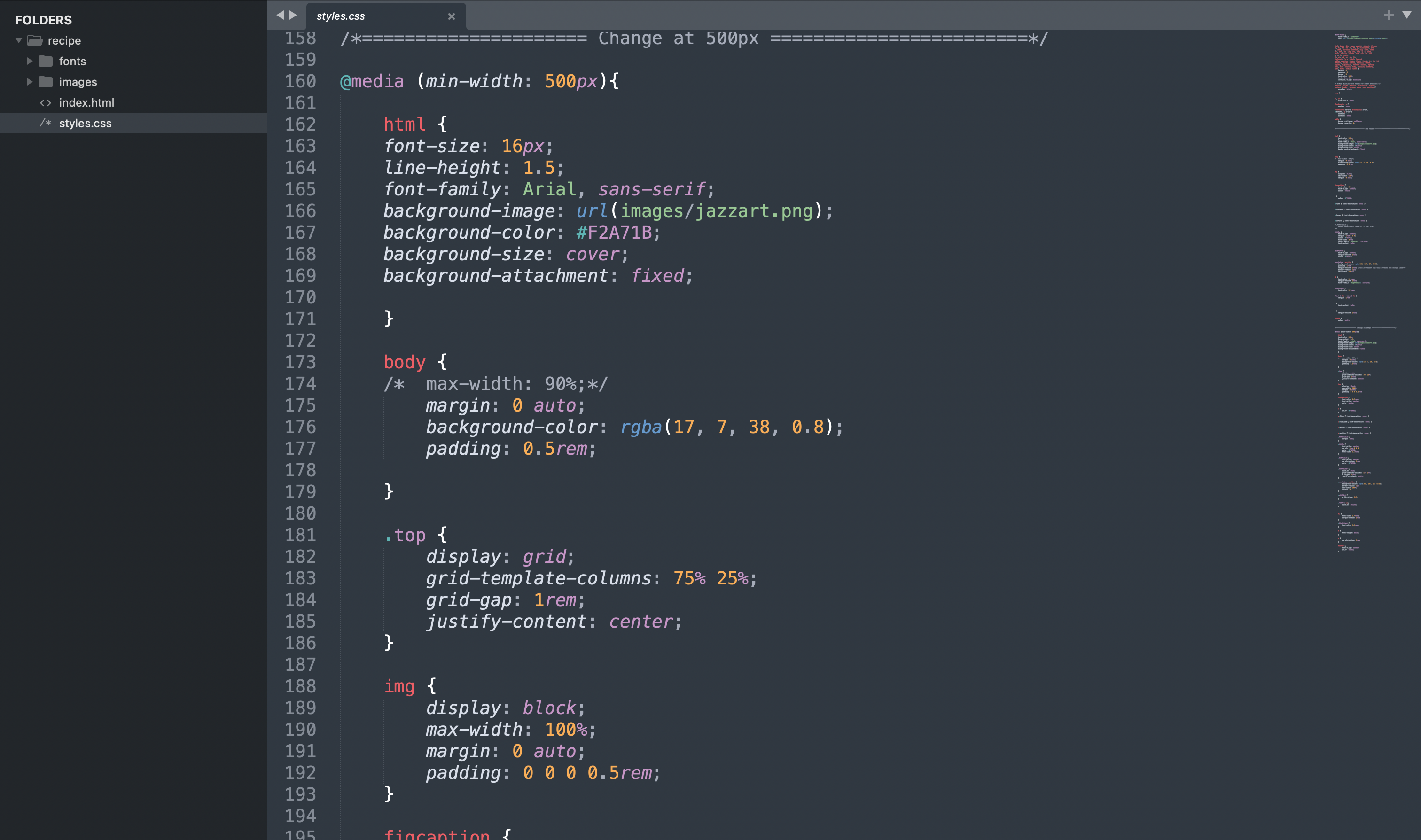Go to previous tab with left arrow
Screen dimensions: 1421x840
click(x=280, y=16)
